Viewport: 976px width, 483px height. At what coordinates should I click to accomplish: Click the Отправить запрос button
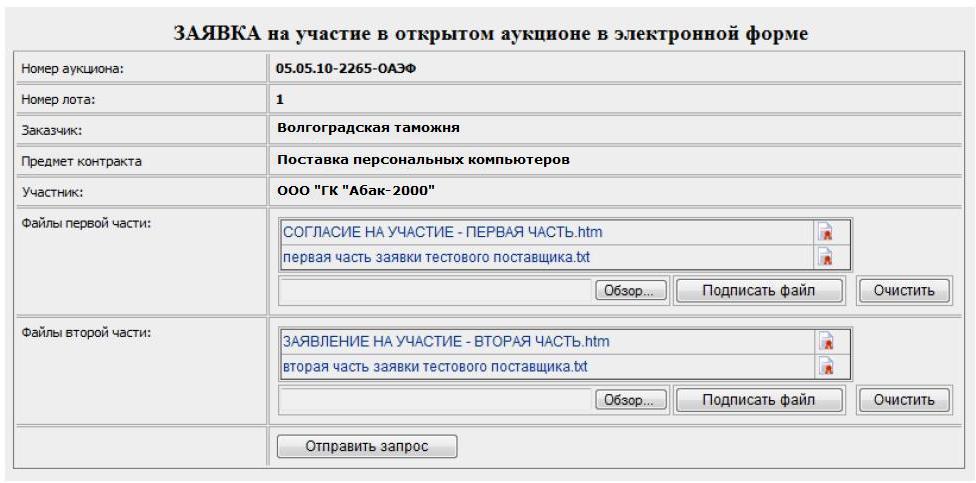367,446
